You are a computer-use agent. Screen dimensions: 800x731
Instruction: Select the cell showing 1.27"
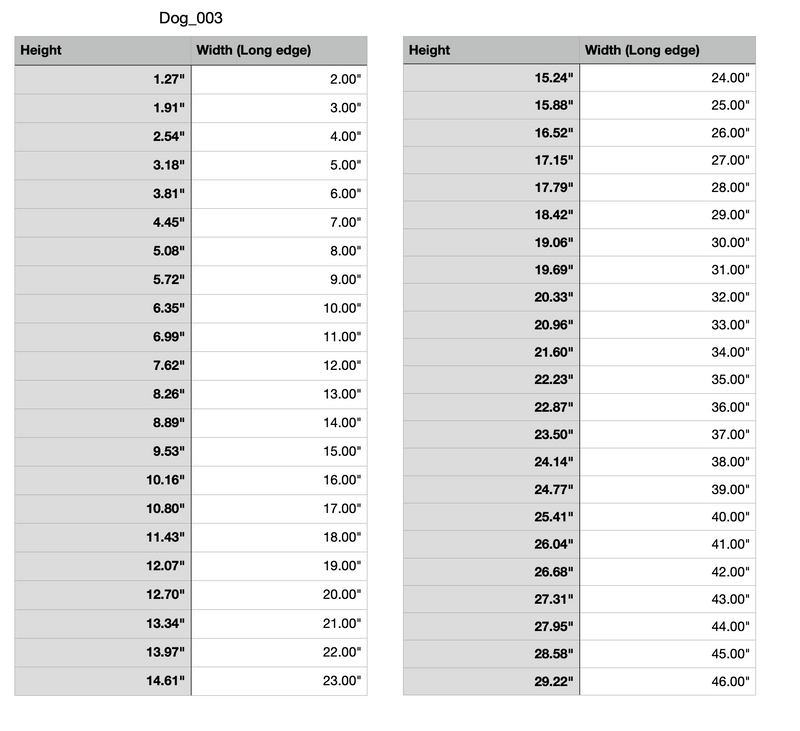pos(103,80)
